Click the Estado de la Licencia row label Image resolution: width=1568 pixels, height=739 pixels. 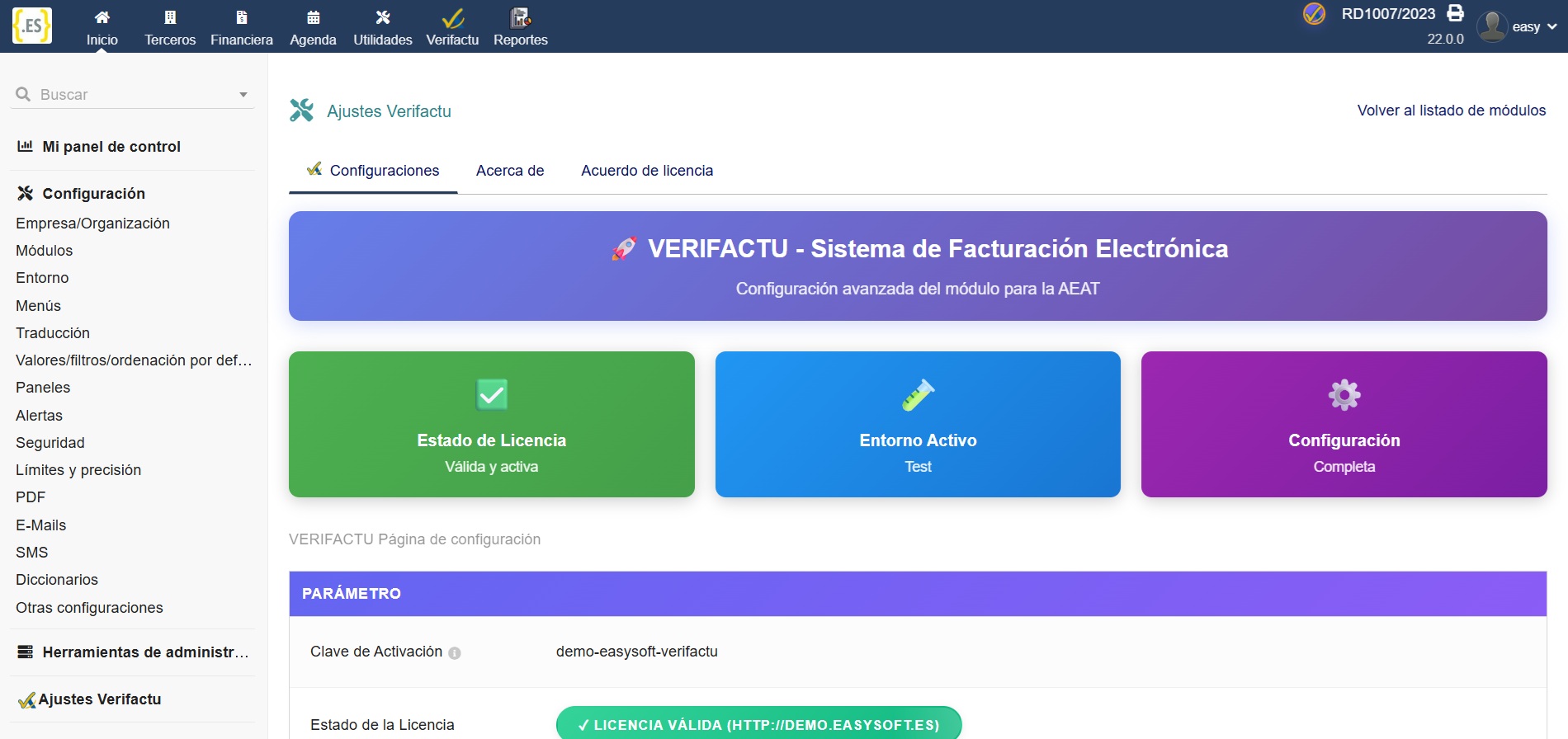pyautogui.click(x=382, y=725)
